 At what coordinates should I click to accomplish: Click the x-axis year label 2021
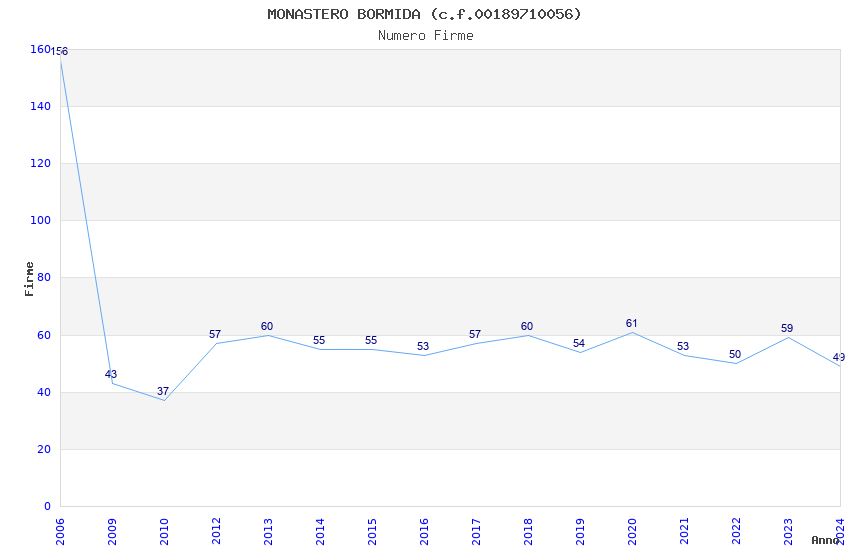(x=685, y=531)
